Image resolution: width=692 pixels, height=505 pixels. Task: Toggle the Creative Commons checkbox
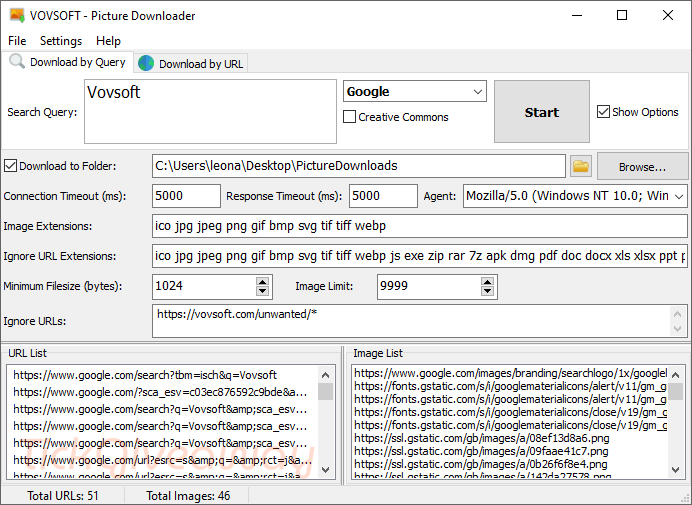[x=349, y=117]
